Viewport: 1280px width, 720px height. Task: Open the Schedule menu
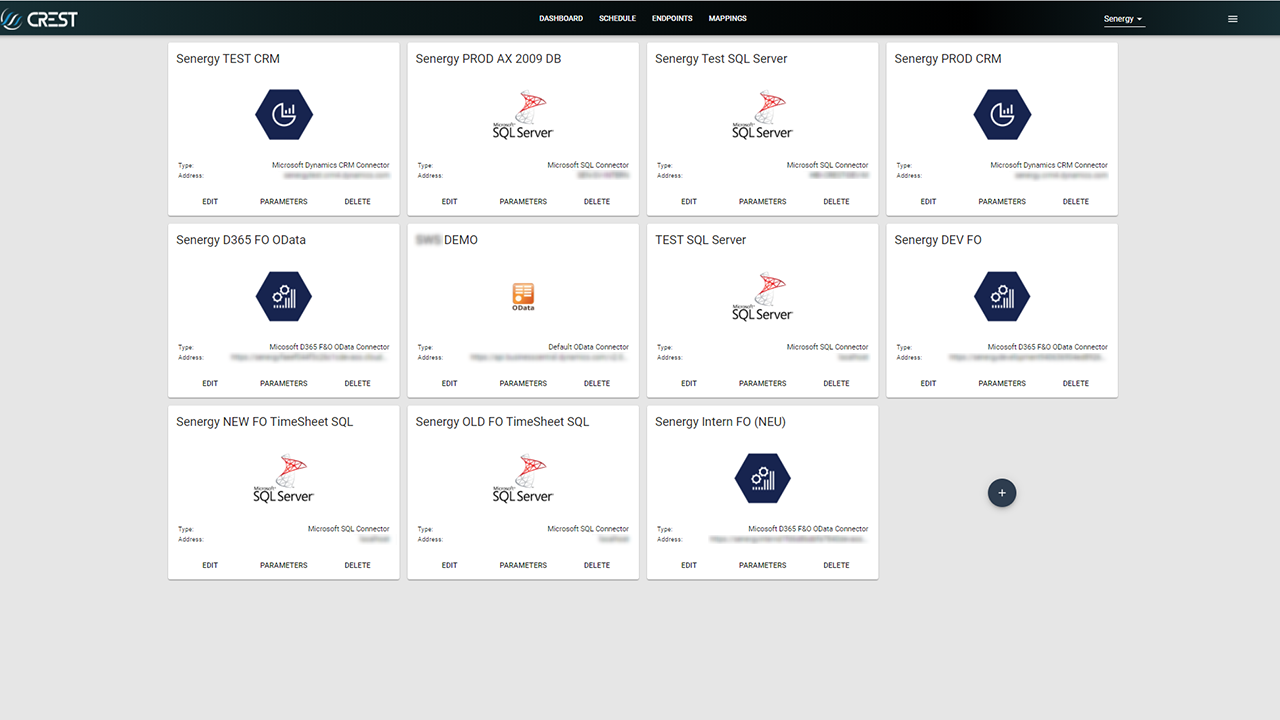point(617,18)
